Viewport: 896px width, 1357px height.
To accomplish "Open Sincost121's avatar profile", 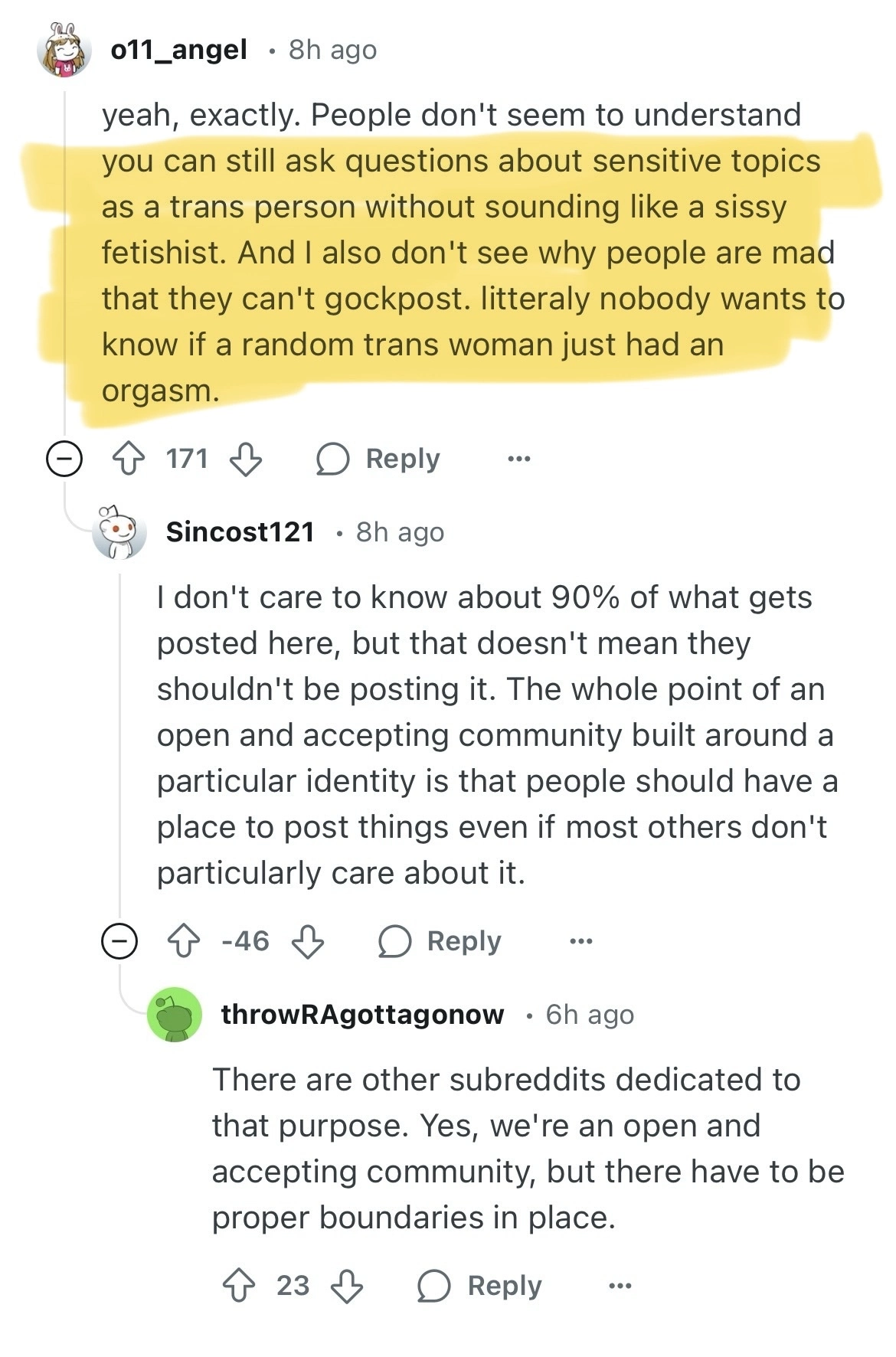I will click(119, 532).
